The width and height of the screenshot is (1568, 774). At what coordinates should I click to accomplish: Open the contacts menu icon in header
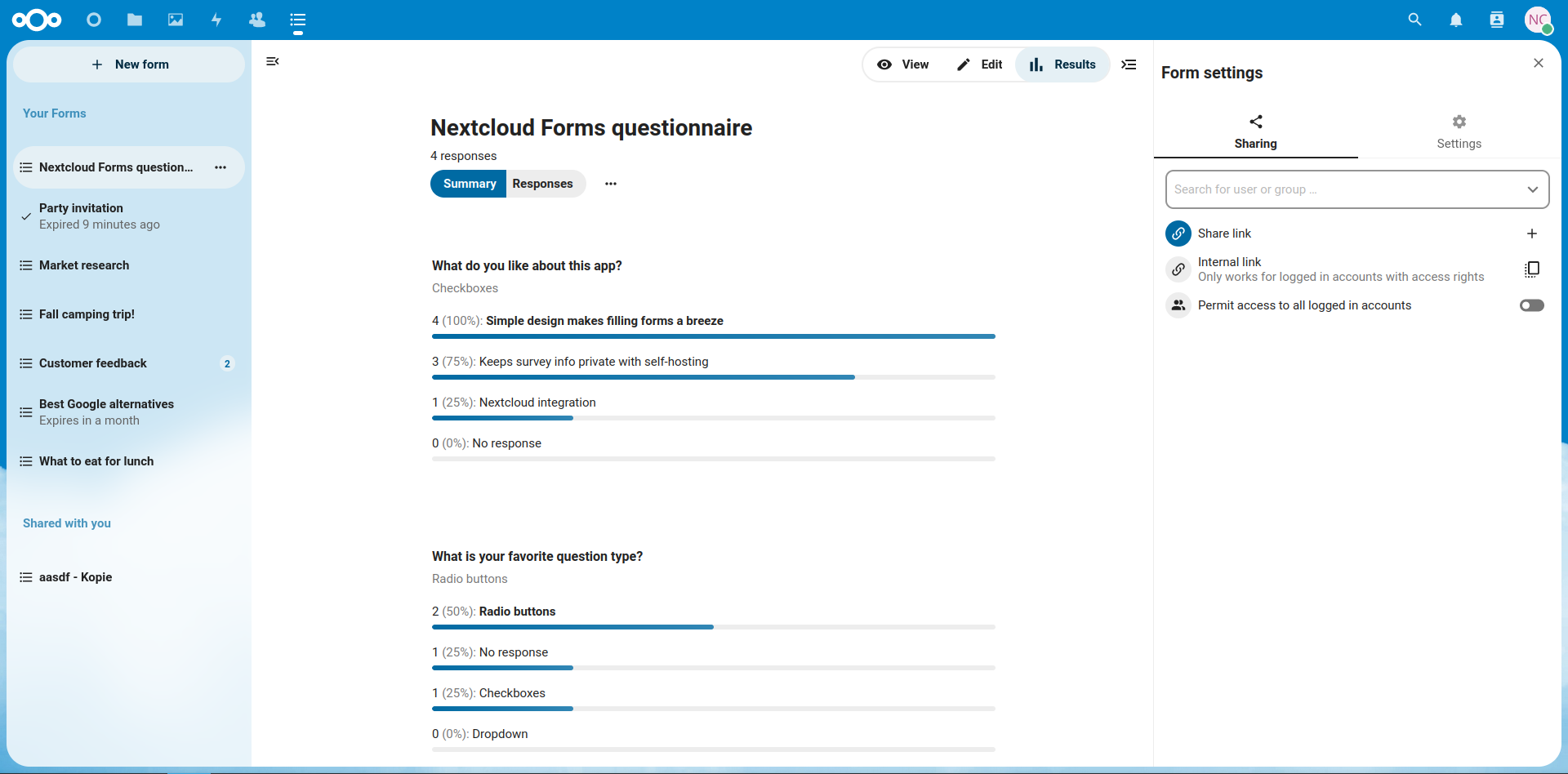pyautogui.click(x=1497, y=20)
